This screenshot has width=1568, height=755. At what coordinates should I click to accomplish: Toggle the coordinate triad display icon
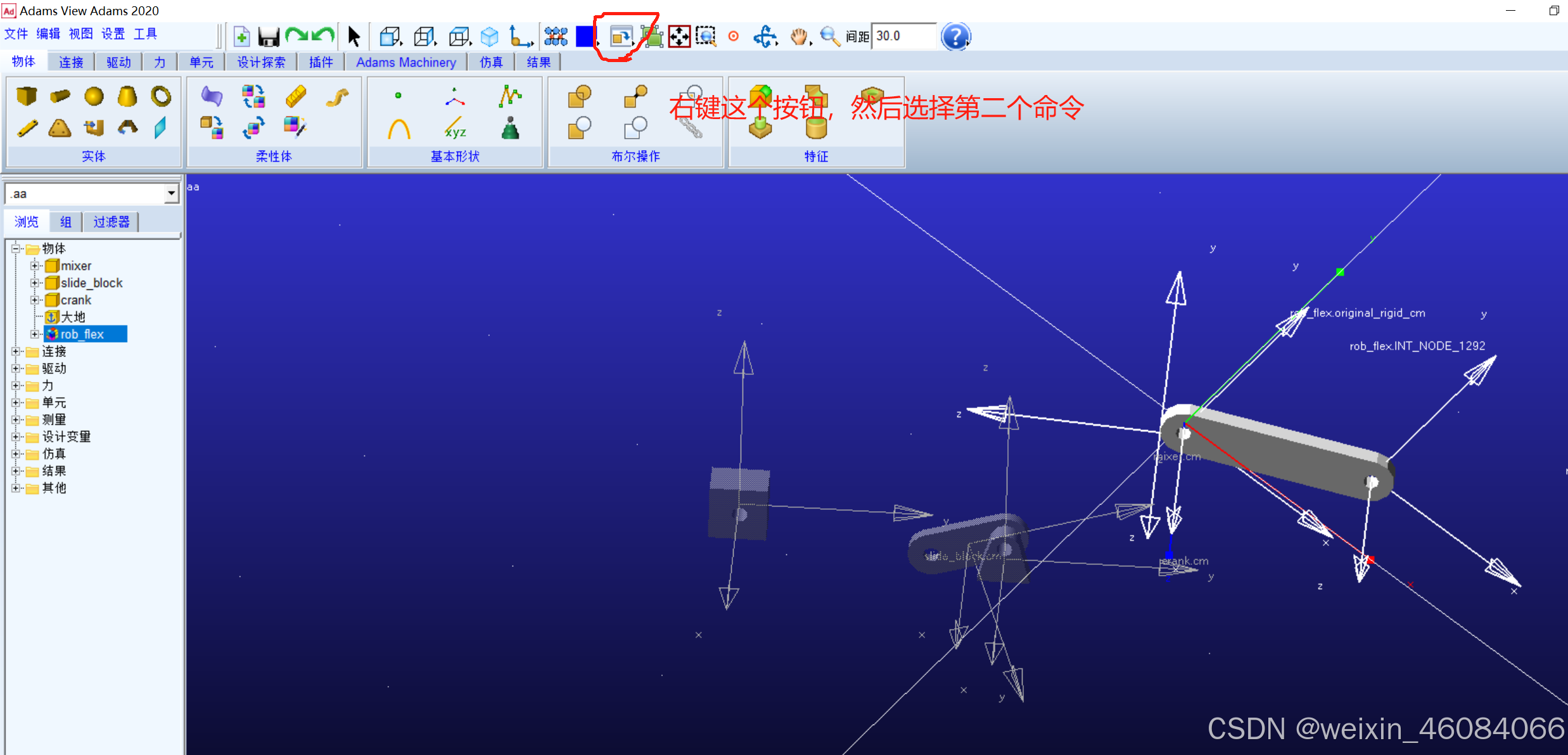[520, 37]
